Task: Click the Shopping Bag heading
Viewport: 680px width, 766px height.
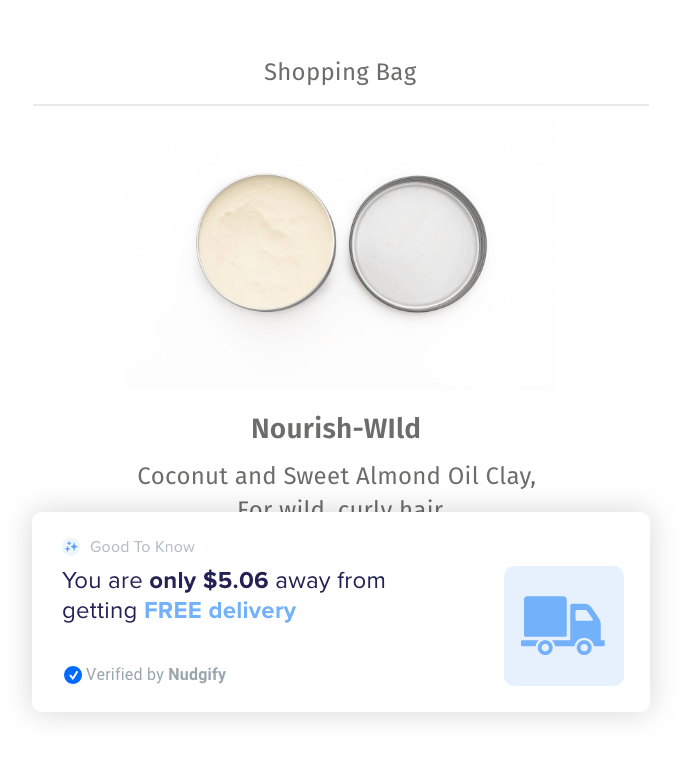Action: 340,72
